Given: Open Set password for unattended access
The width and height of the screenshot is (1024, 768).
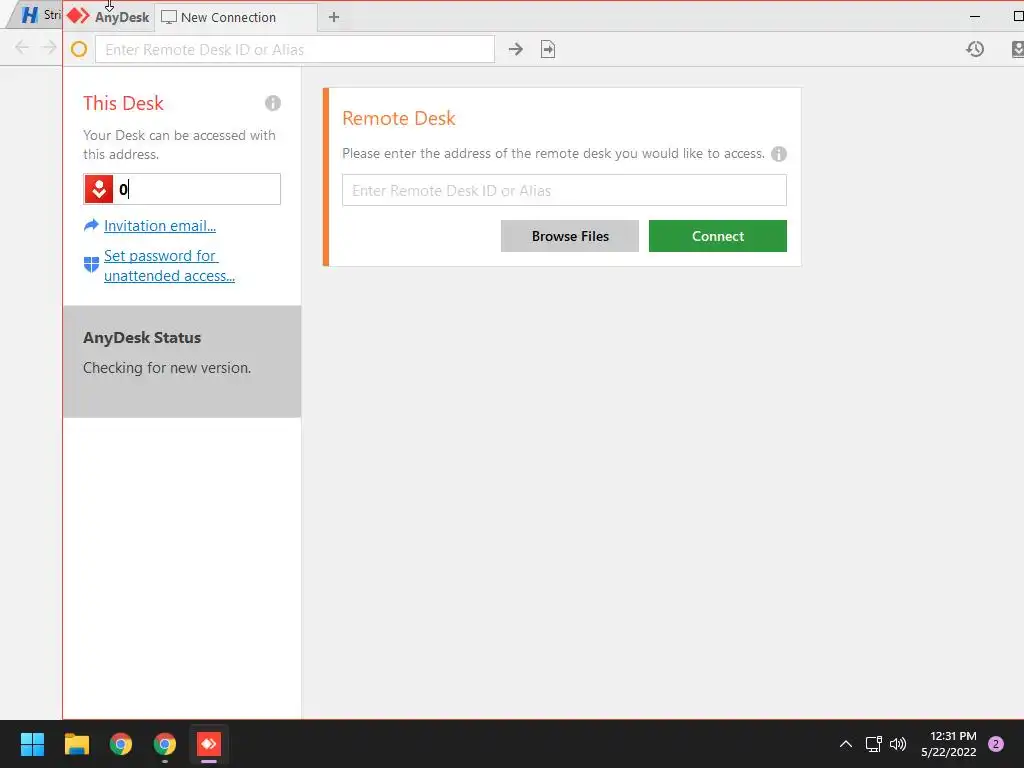Looking at the screenshot, I should 169,266.
